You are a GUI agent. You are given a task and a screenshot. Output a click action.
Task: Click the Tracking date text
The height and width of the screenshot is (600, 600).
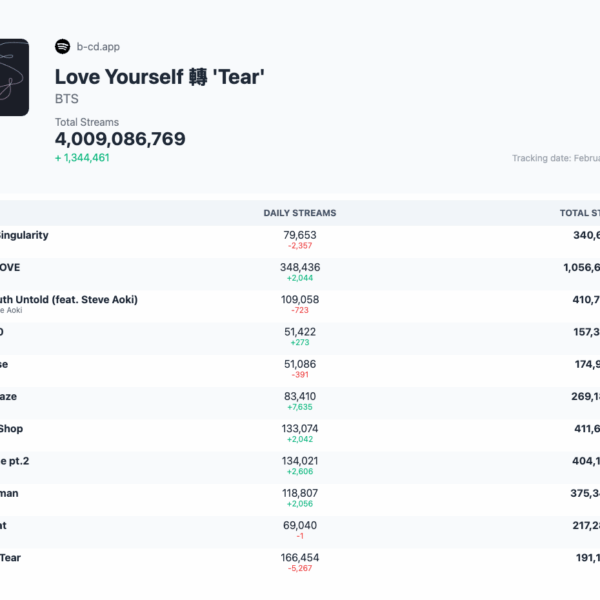pos(556,158)
